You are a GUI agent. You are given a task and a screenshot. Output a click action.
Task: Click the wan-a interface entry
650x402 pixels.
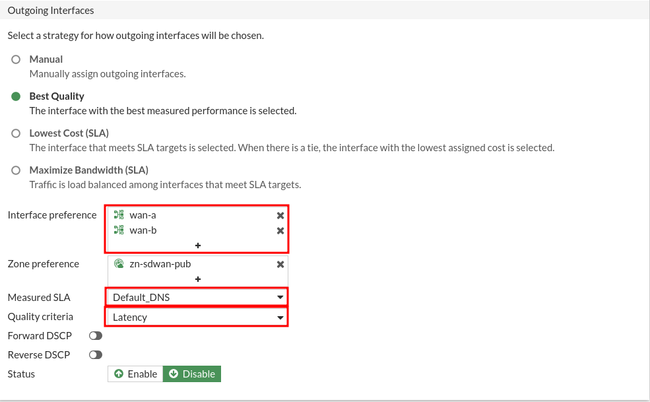point(143,215)
